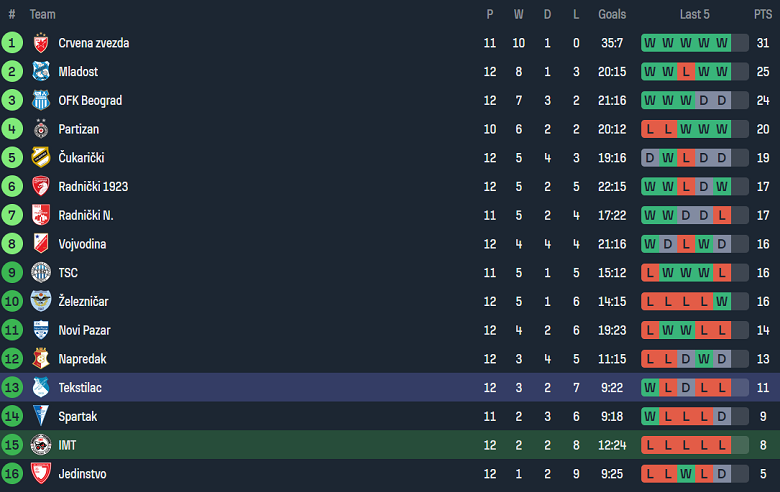
Task: Click the Last 5 column header
Action: 695,14
